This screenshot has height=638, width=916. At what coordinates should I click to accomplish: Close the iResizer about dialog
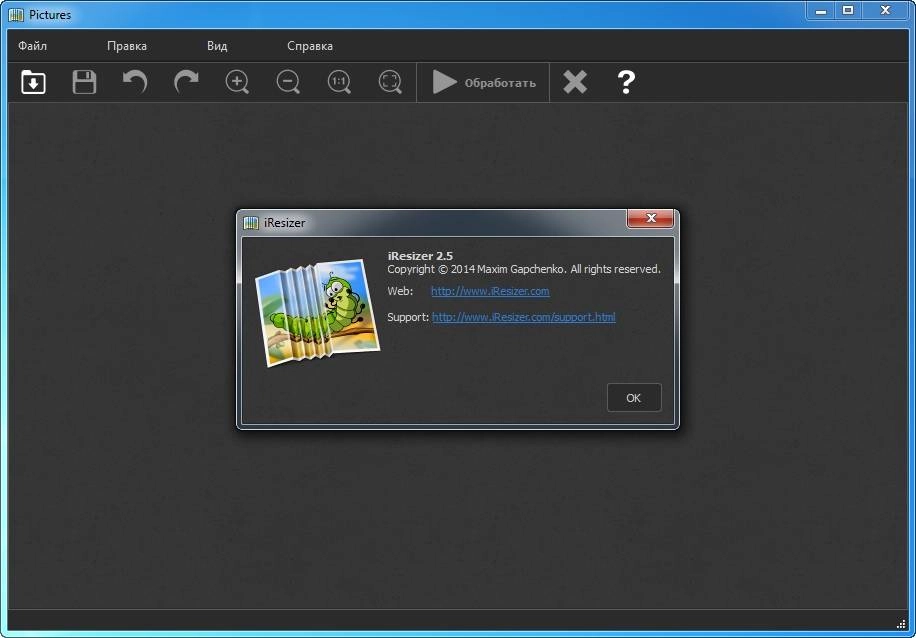[x=650, y=219]
